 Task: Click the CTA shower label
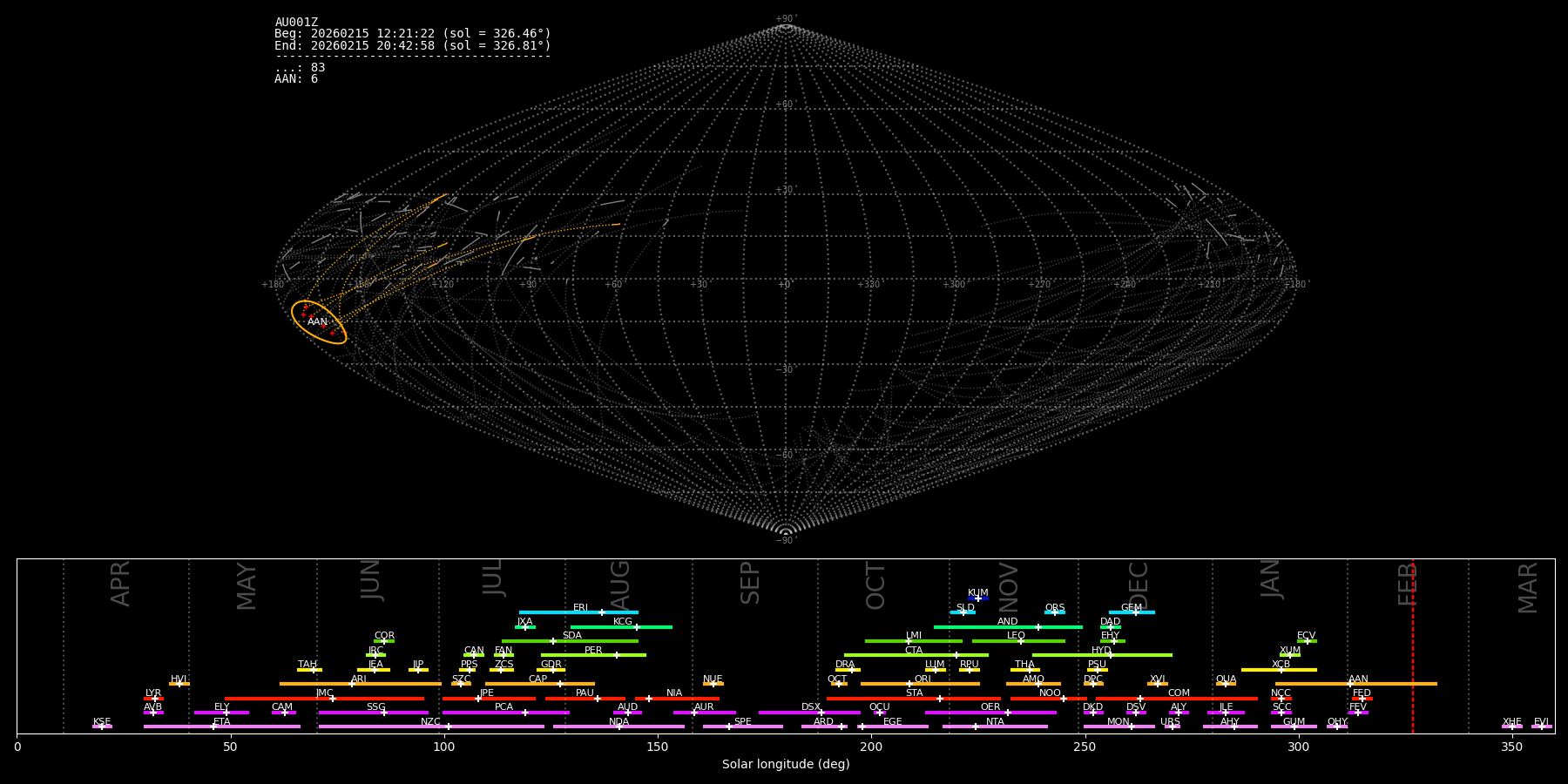pos(914,651)
